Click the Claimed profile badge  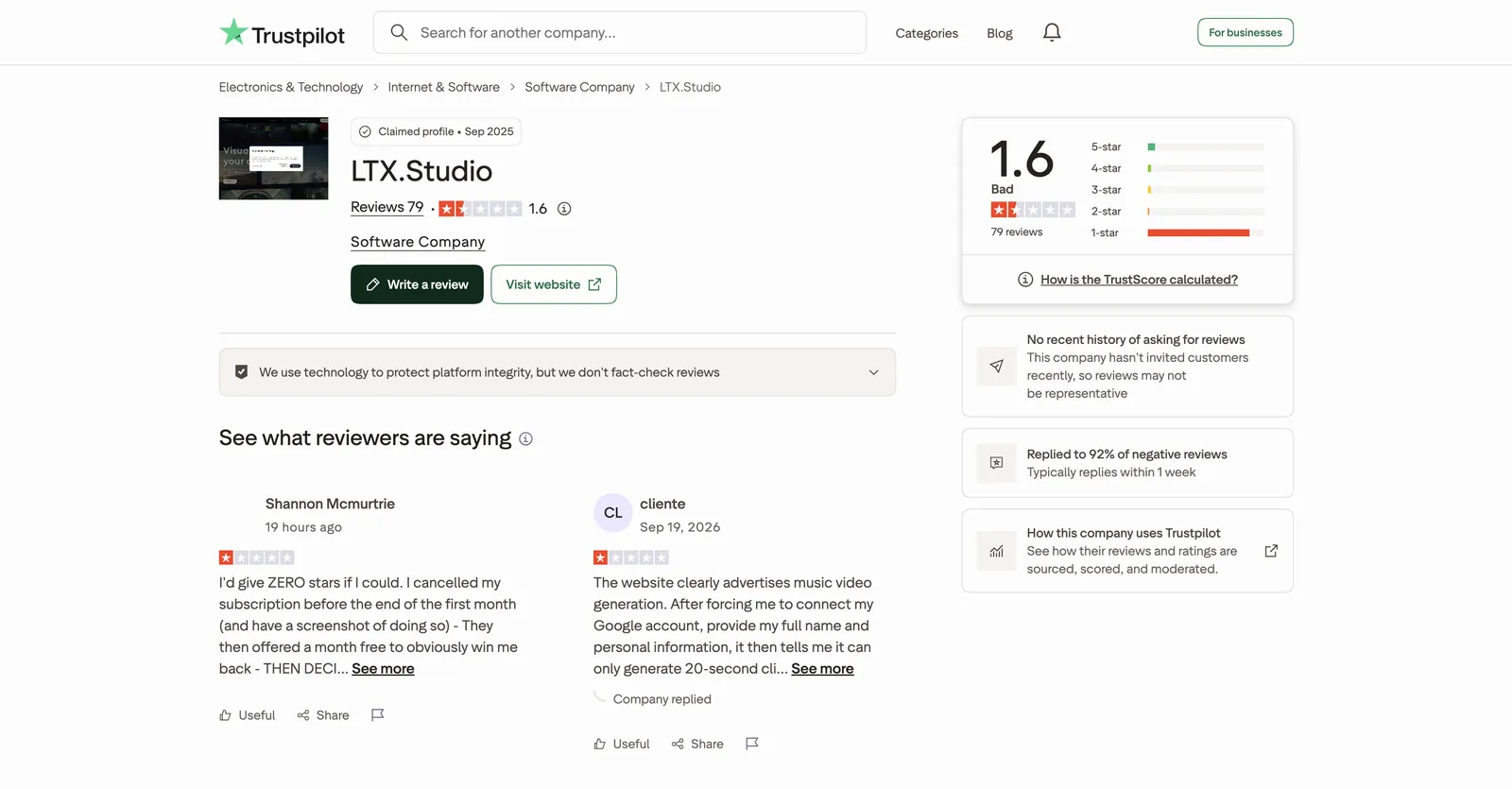[x=436, y=131]
